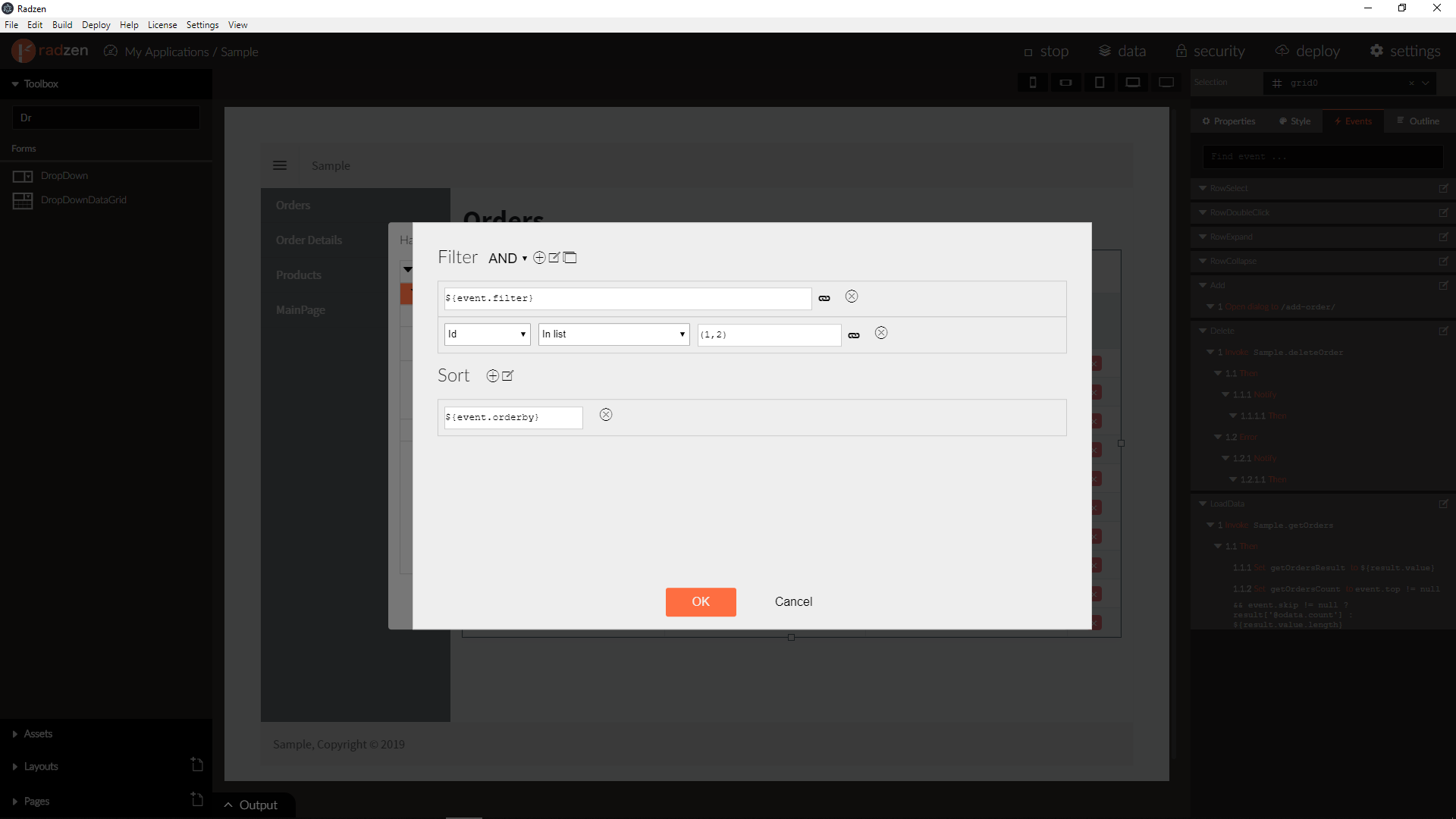Collapse the Toolbox panel
The width and height of the screenshot is (1456, 819).
point(15,84)
